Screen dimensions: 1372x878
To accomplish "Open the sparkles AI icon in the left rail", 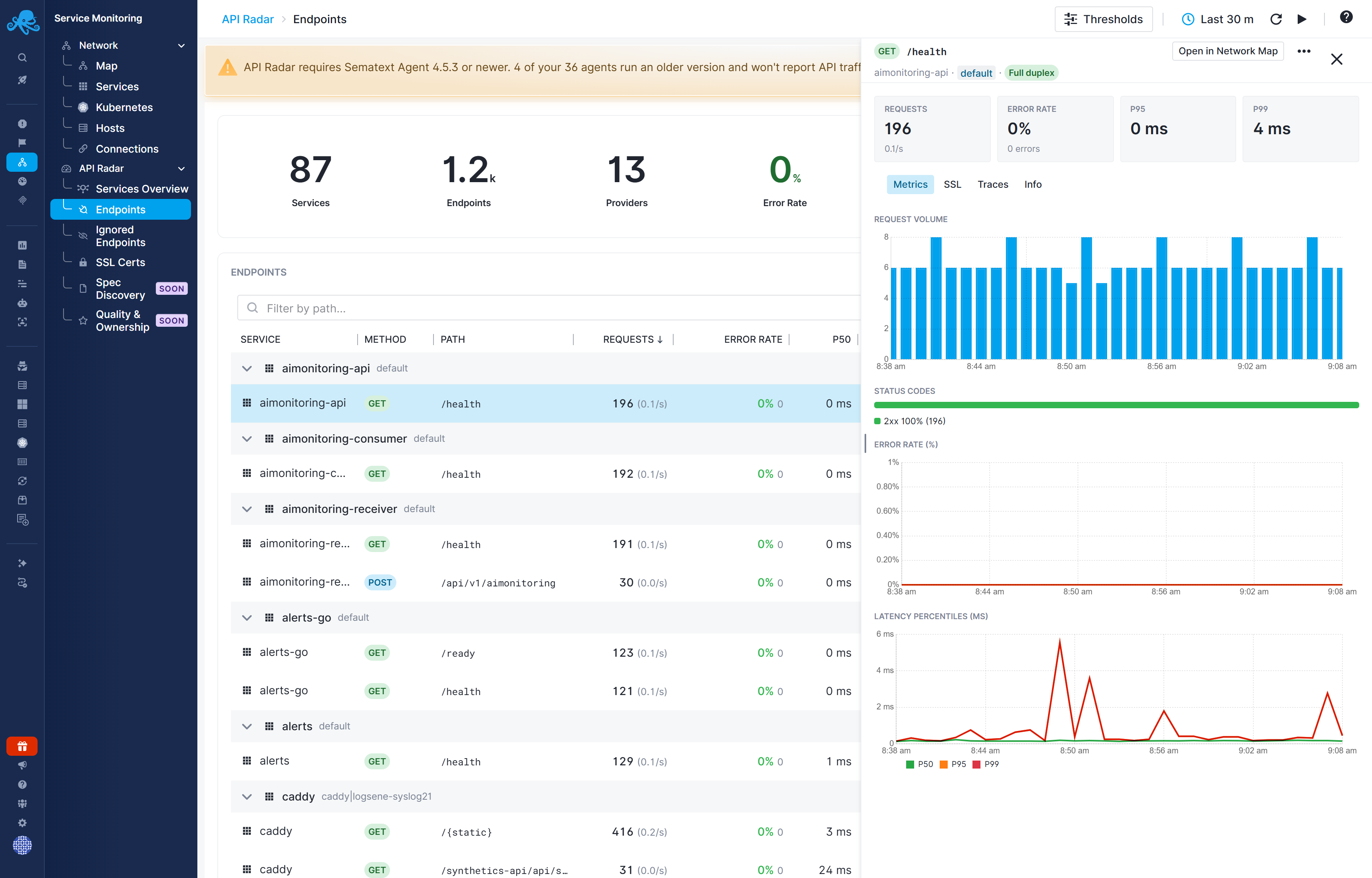I will click(x=22, y=563).
